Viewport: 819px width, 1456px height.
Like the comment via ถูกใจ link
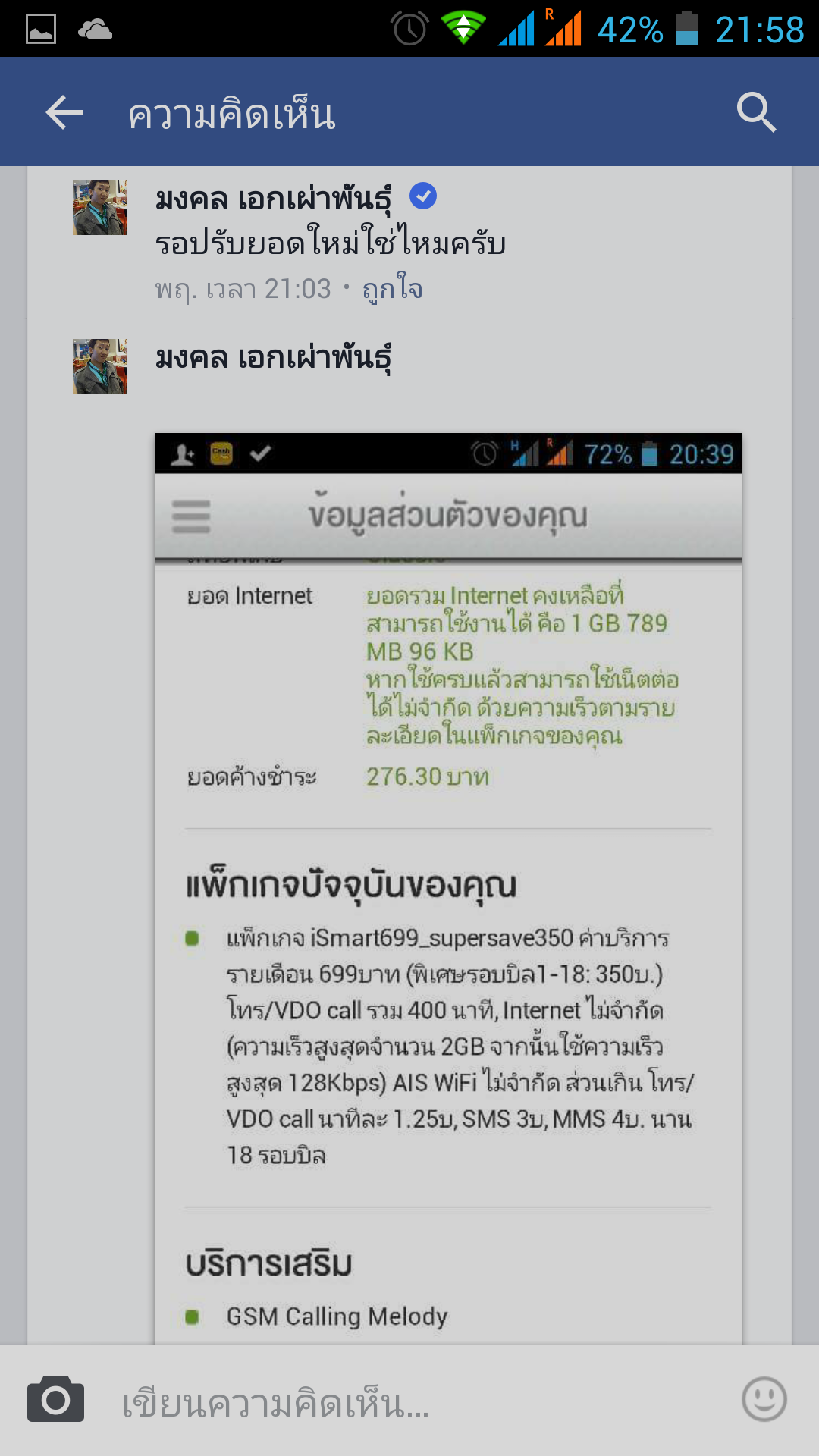[x=392, y=289]
